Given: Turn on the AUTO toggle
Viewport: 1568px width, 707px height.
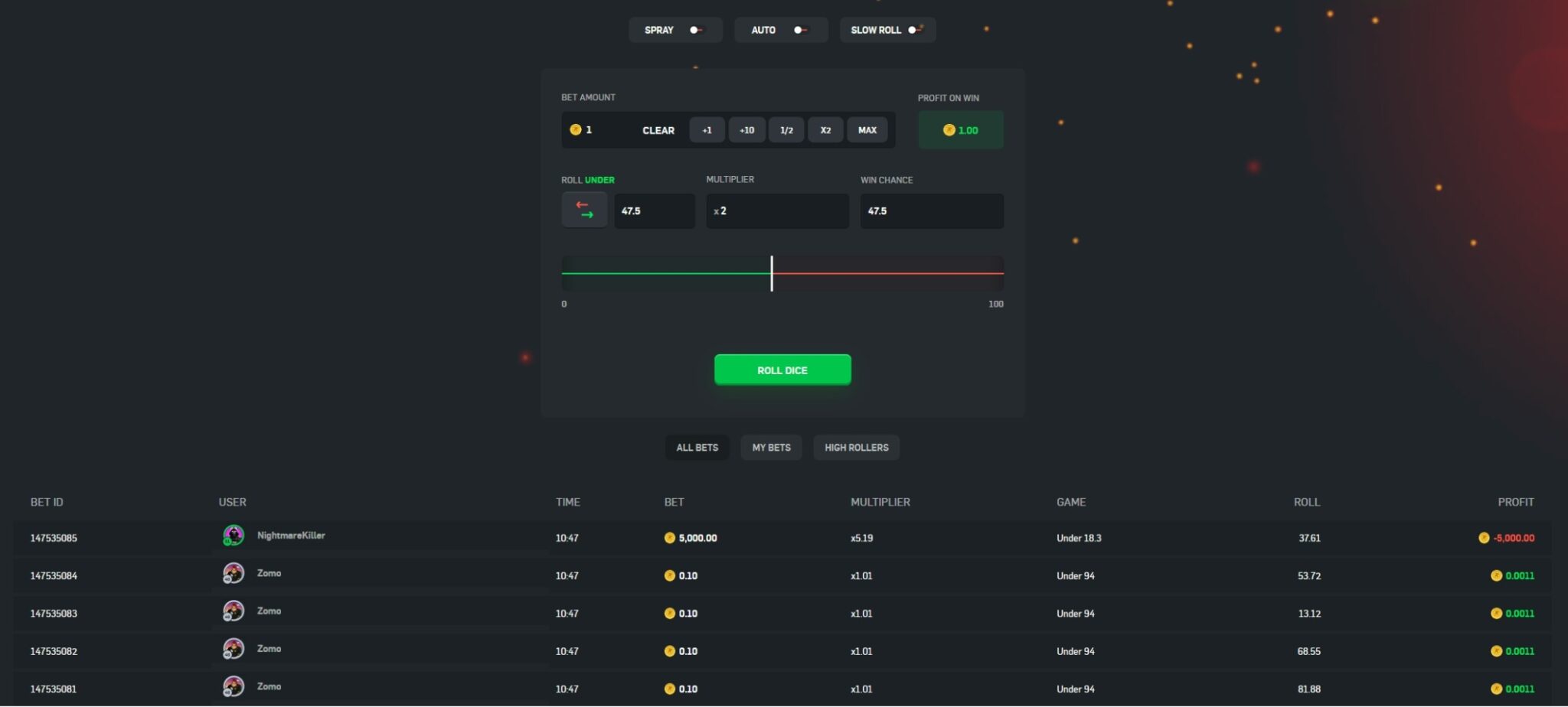Looking at the screenshot, I should (x=799, y=30).
